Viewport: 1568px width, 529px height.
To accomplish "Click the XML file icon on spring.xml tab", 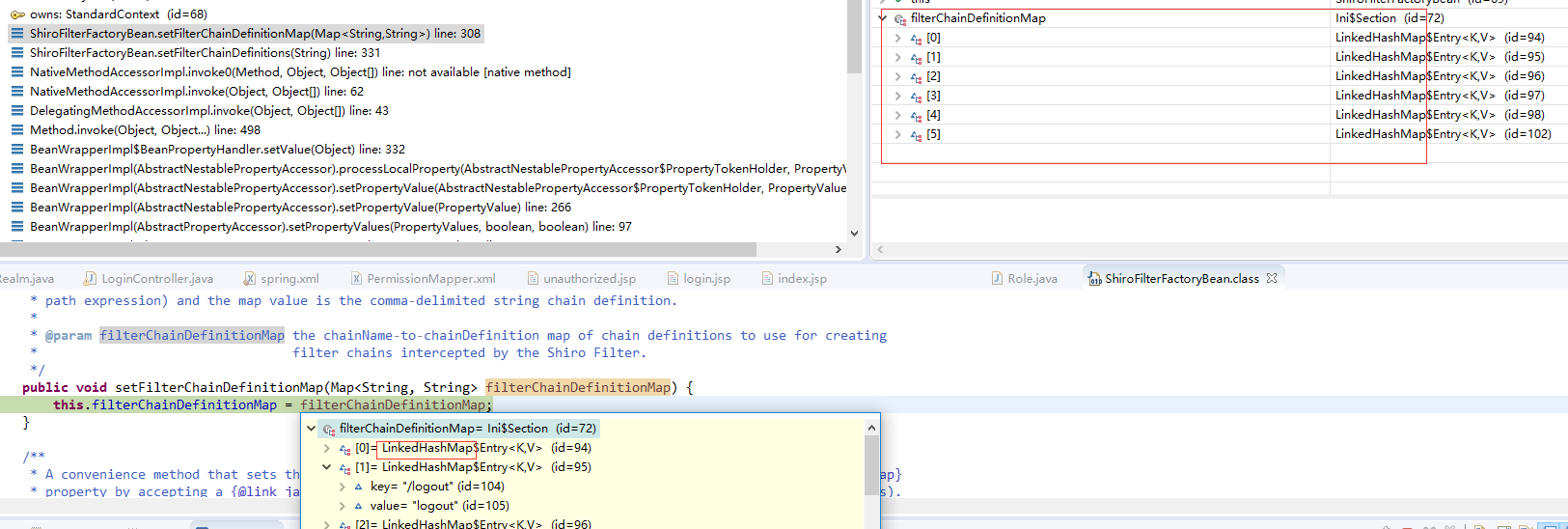I will click(x=251, y=279).
